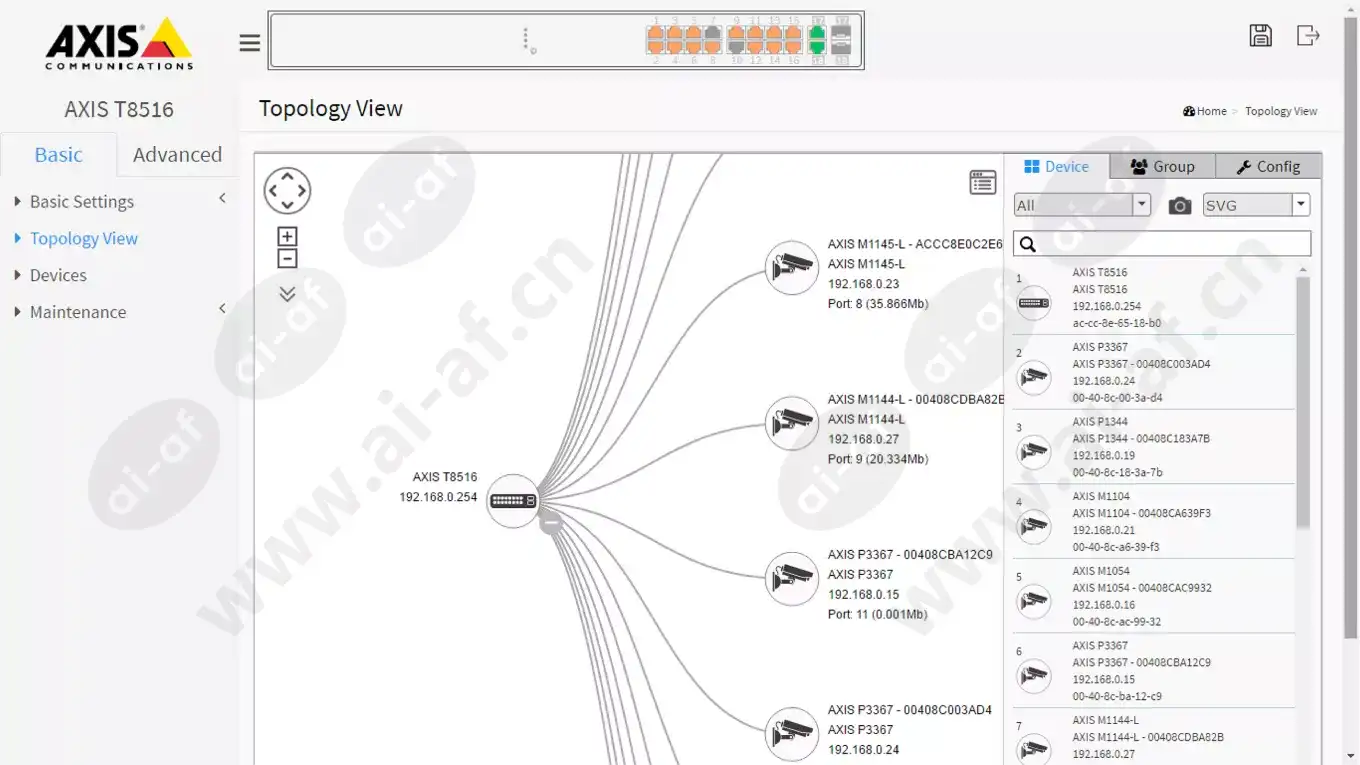The height and width of the screenshot is (765, 1360).
Task: Collapse the T8516 node with minus button
Action: tap(551, 522)
